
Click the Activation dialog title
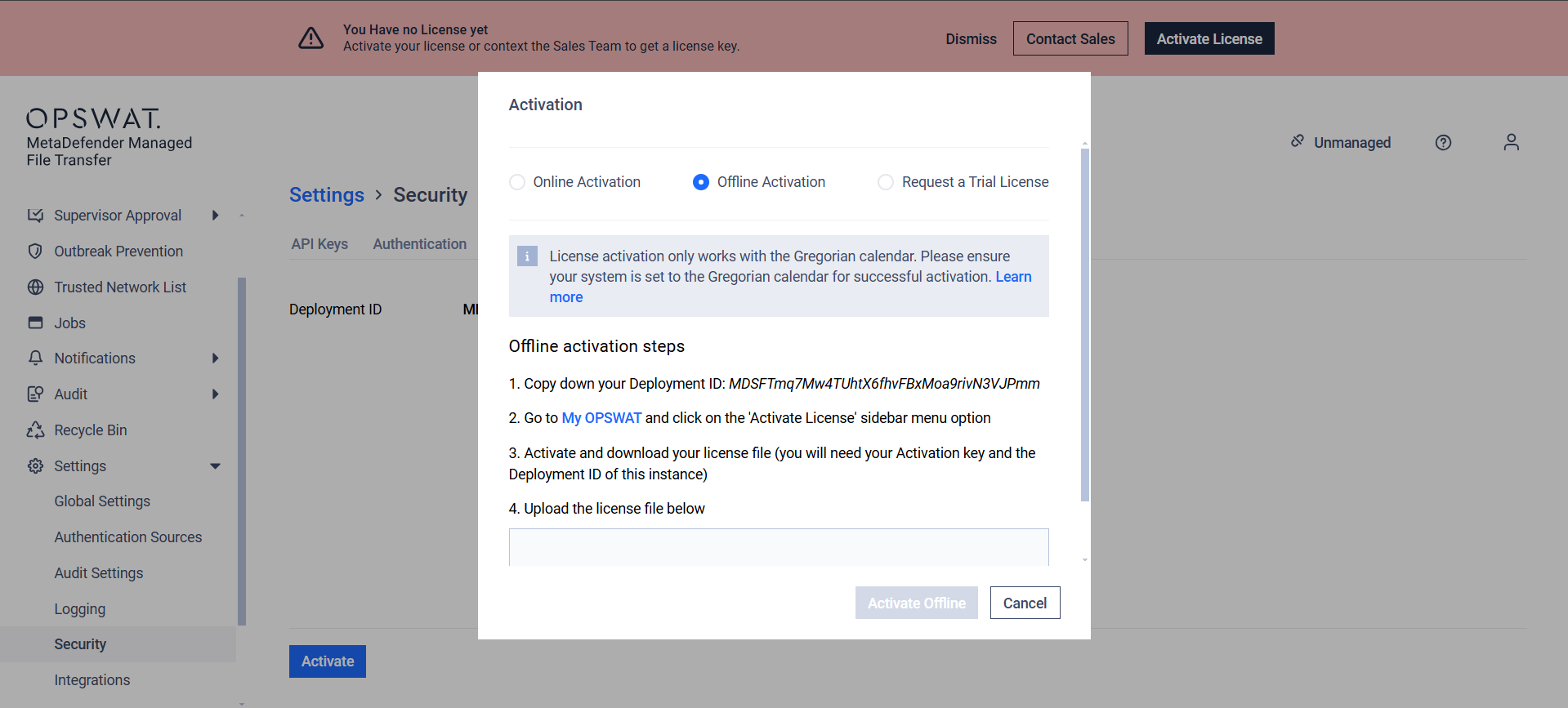[546, 105]
